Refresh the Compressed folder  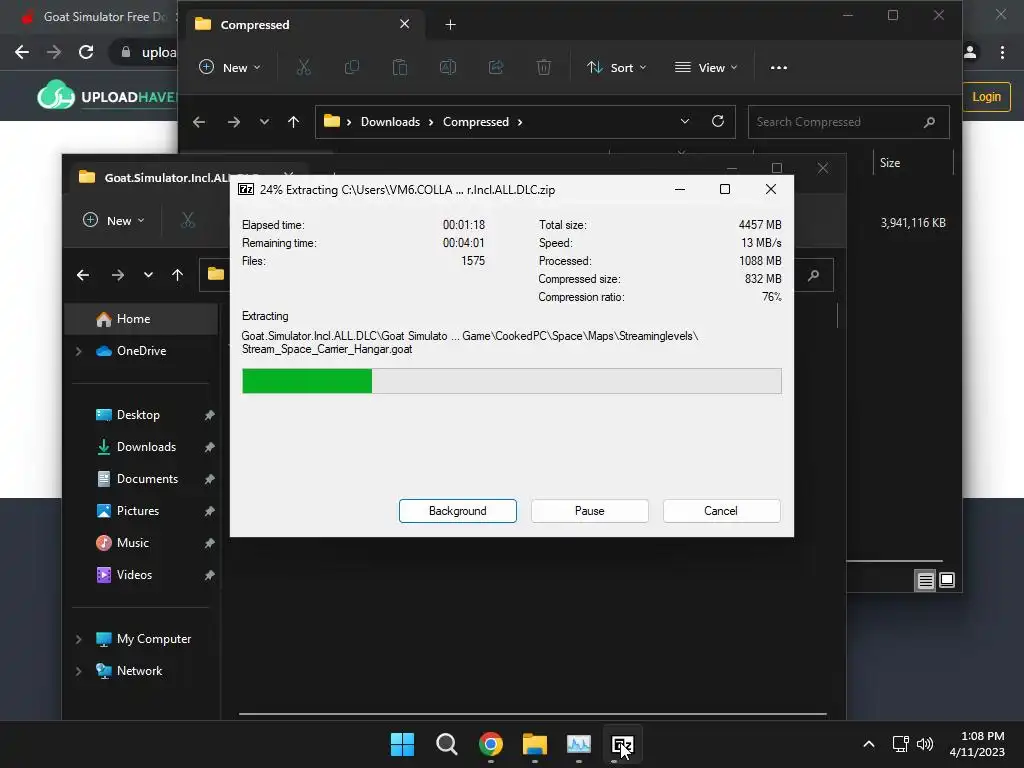[x=718, y=121]
